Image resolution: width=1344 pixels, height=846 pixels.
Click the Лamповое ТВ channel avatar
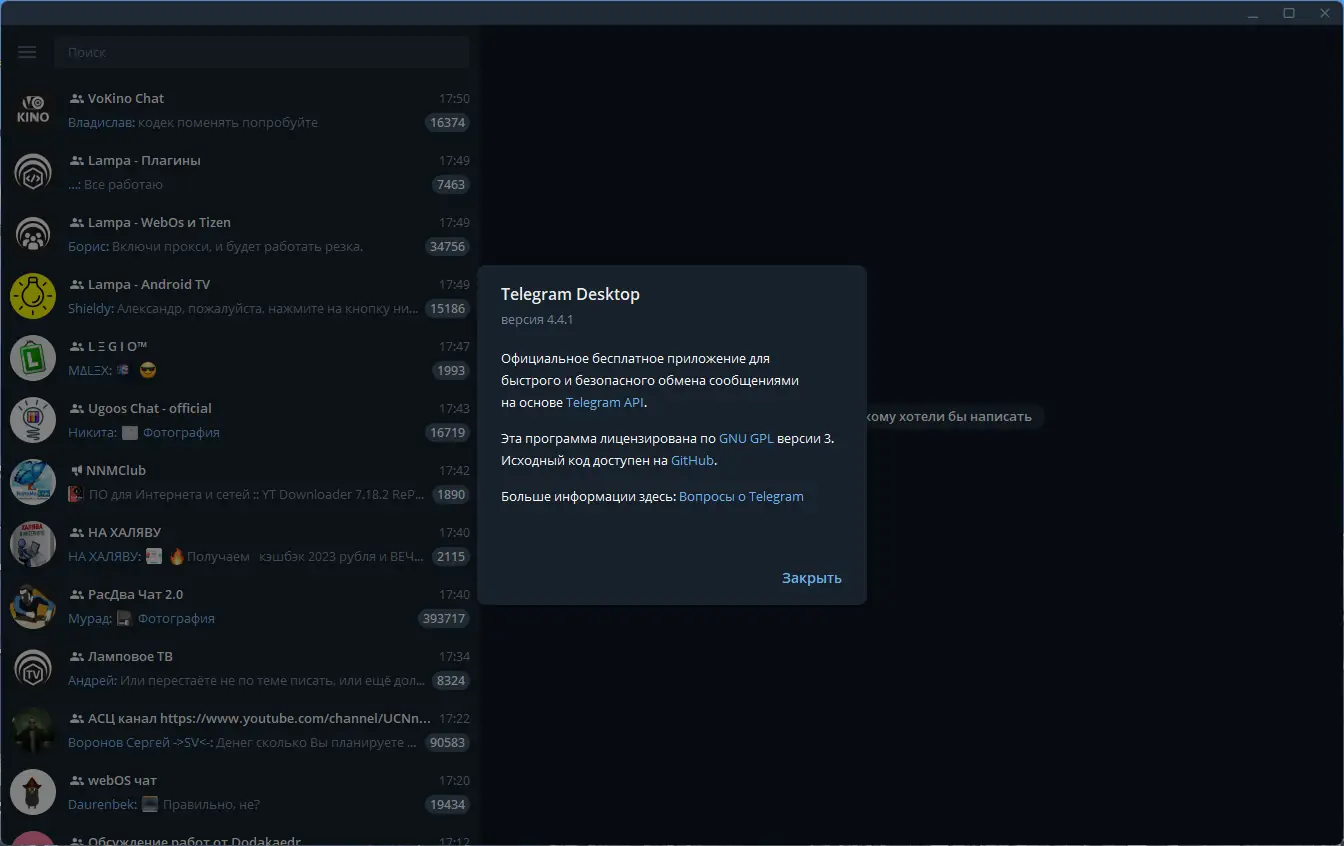coord(32,668)
